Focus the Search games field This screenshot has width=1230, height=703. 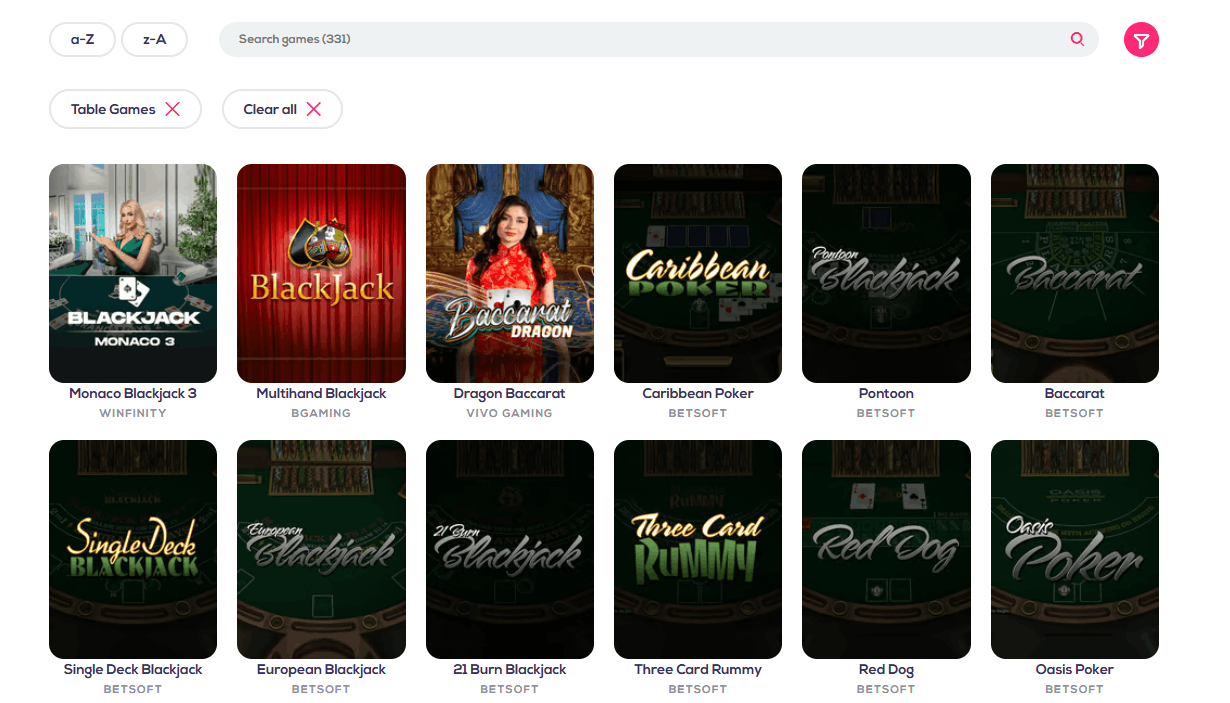tap(658, 39)
